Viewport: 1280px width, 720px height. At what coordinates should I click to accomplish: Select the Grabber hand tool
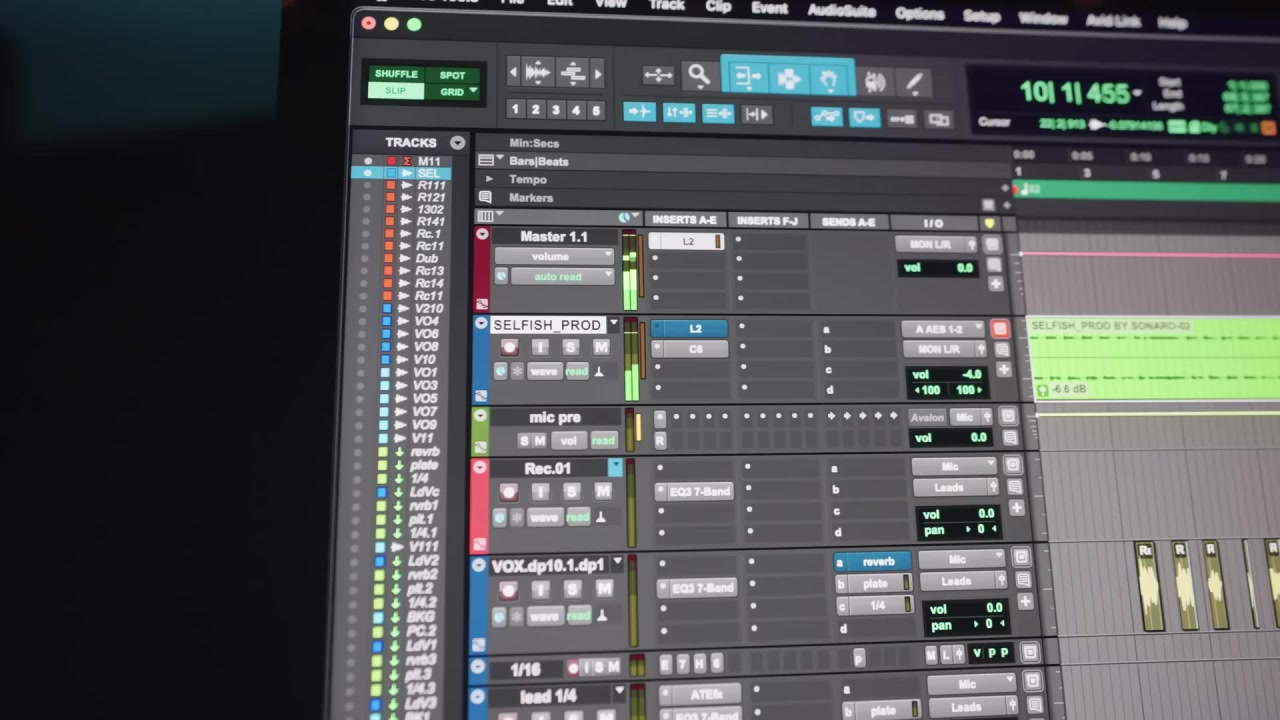(x=829, y=80)
